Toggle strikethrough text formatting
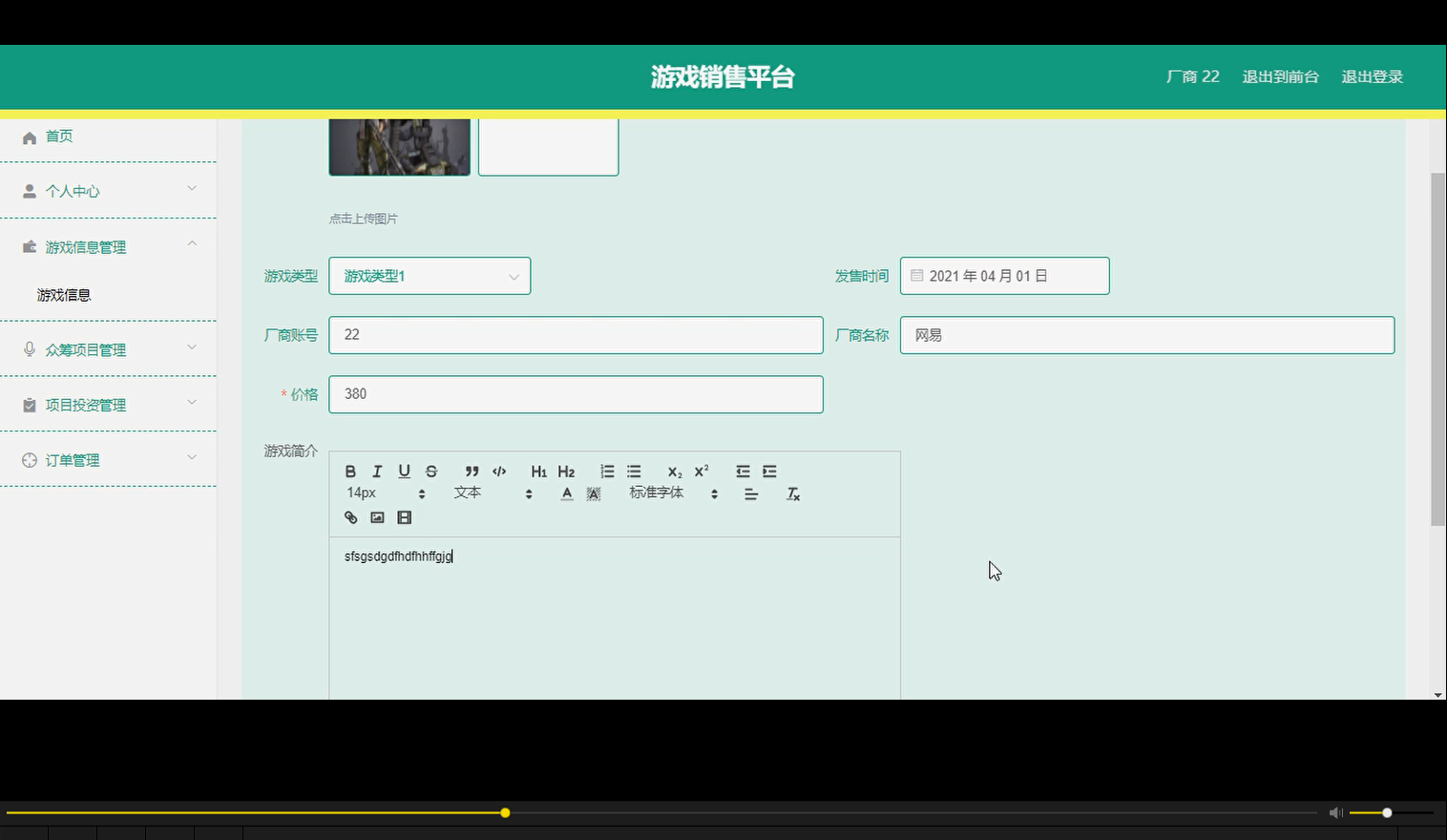Screen dimensions: 1447x840 pos(430,471)
